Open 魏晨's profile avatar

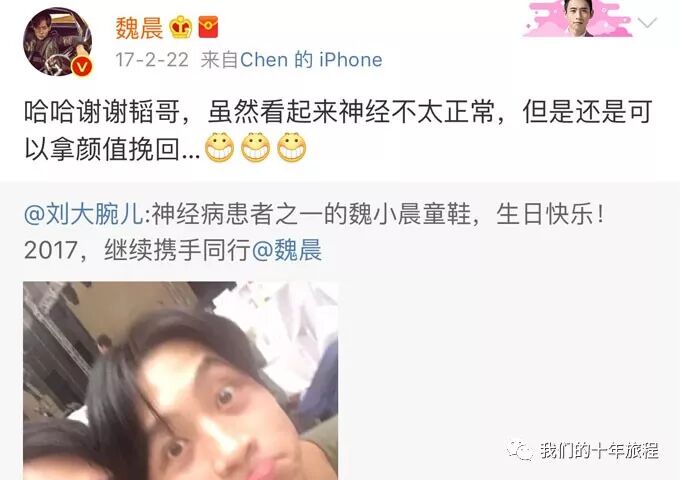(58, 42)
